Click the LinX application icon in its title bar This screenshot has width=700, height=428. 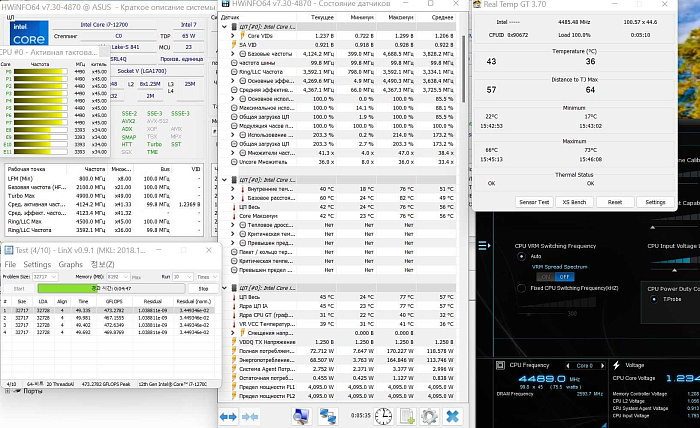(9, 250)
